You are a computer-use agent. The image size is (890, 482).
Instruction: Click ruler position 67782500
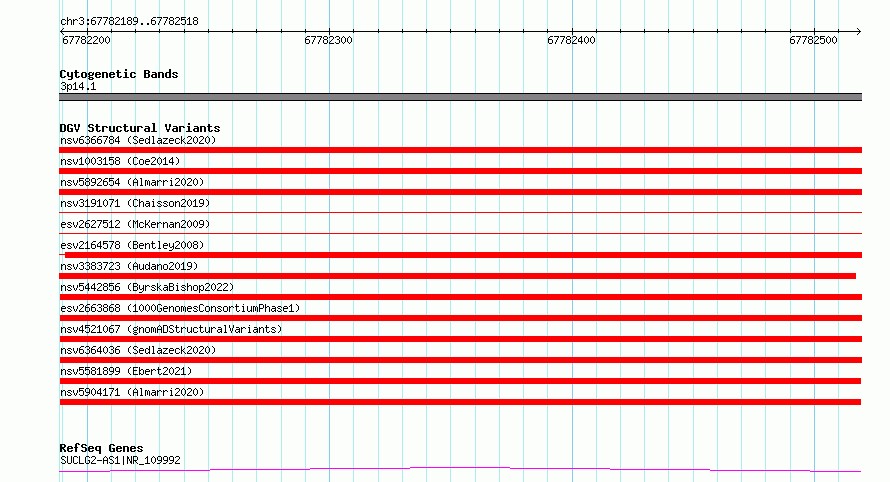(813, 40)
